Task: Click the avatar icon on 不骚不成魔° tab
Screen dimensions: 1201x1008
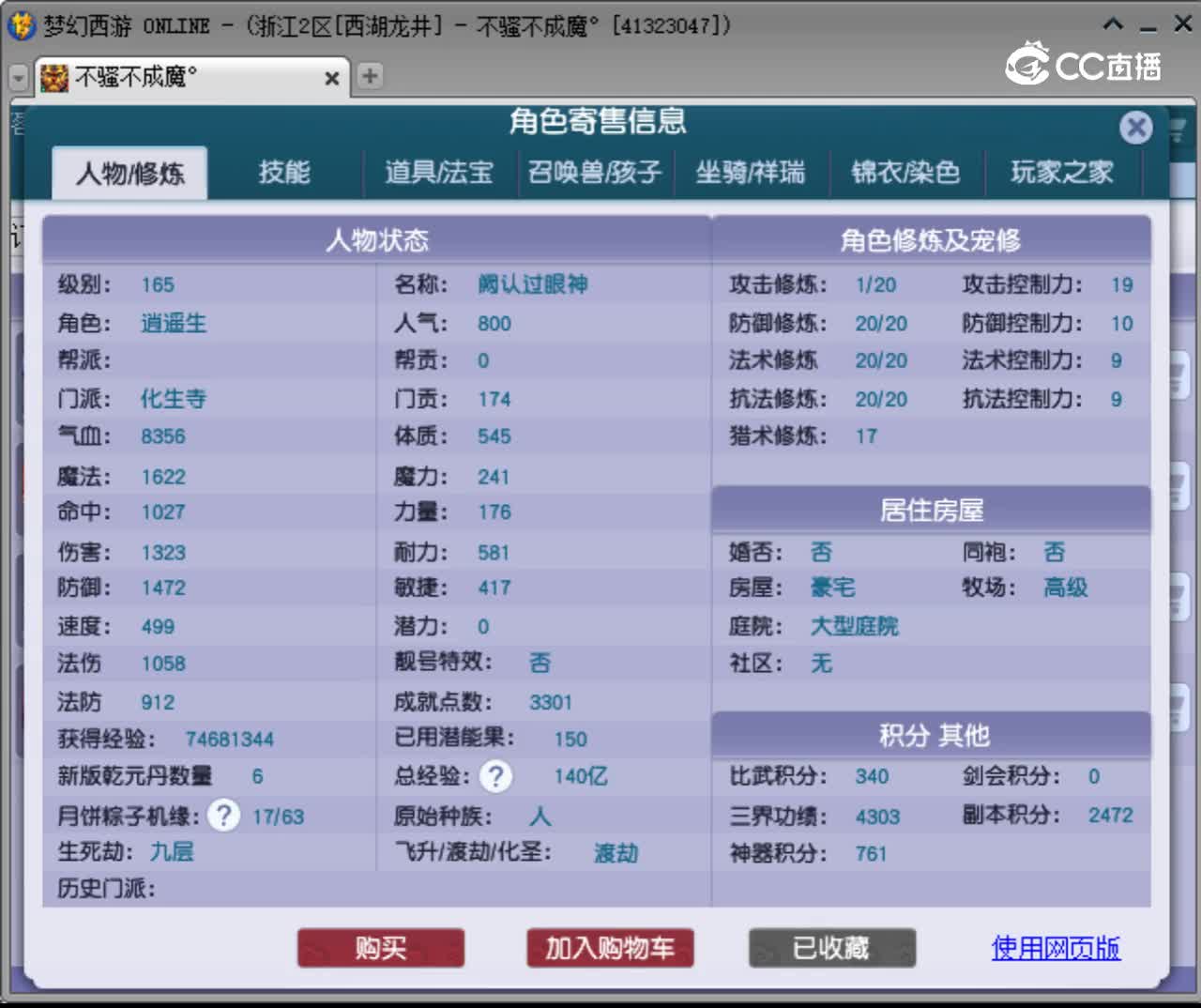Action: tap(54, 77)
